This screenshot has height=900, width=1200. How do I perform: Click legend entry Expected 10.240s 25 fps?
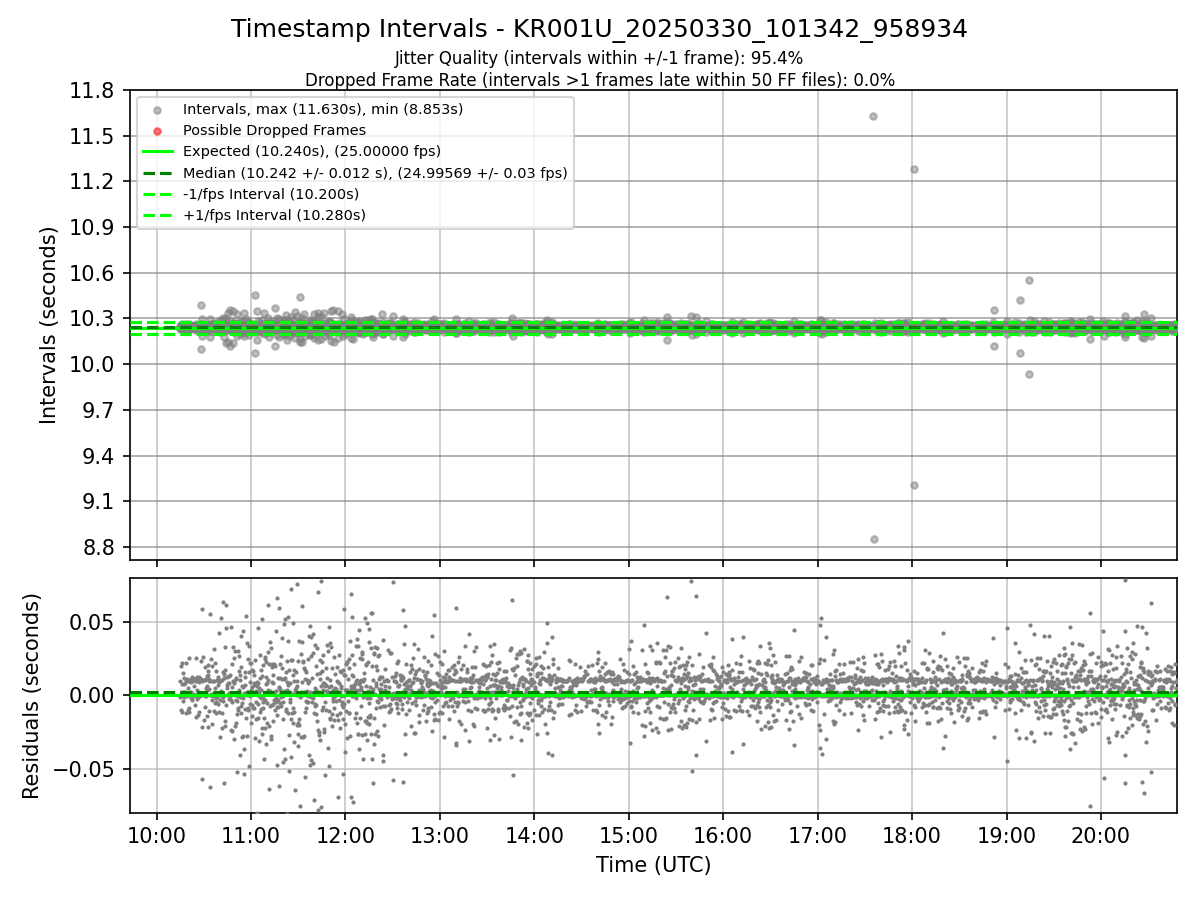tap(312, 151)
